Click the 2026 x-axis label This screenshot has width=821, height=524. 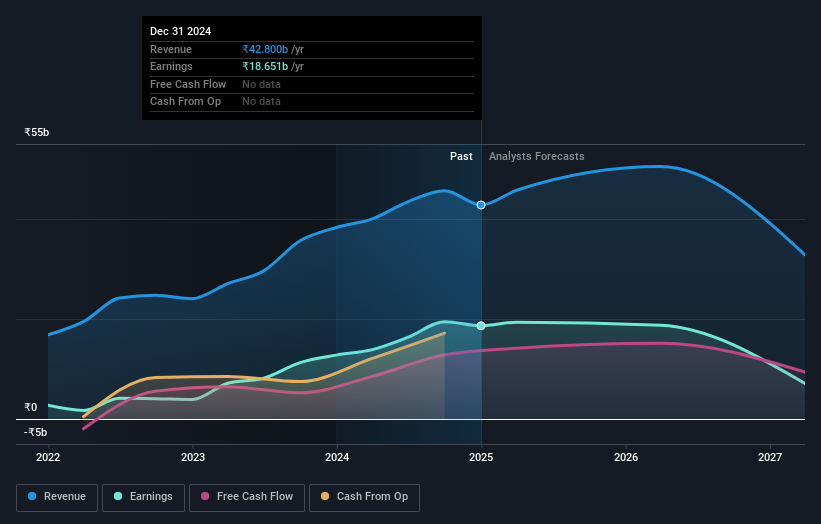(626, 458)
